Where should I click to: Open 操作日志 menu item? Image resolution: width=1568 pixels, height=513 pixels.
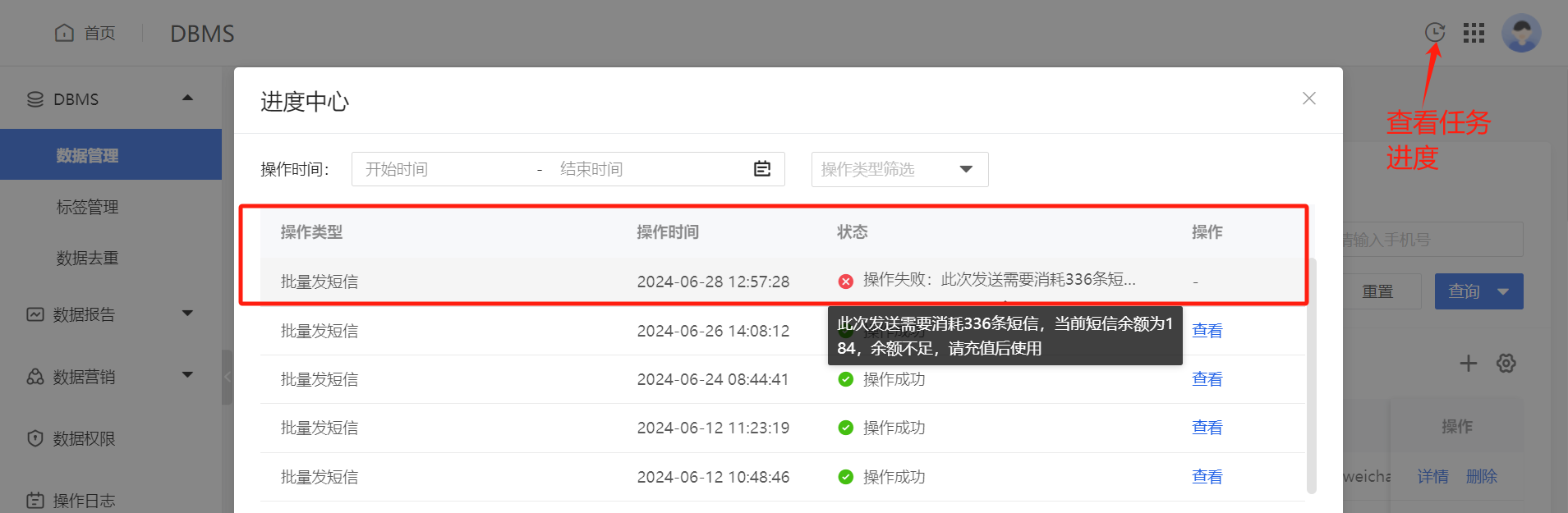(x=84, y=501)
